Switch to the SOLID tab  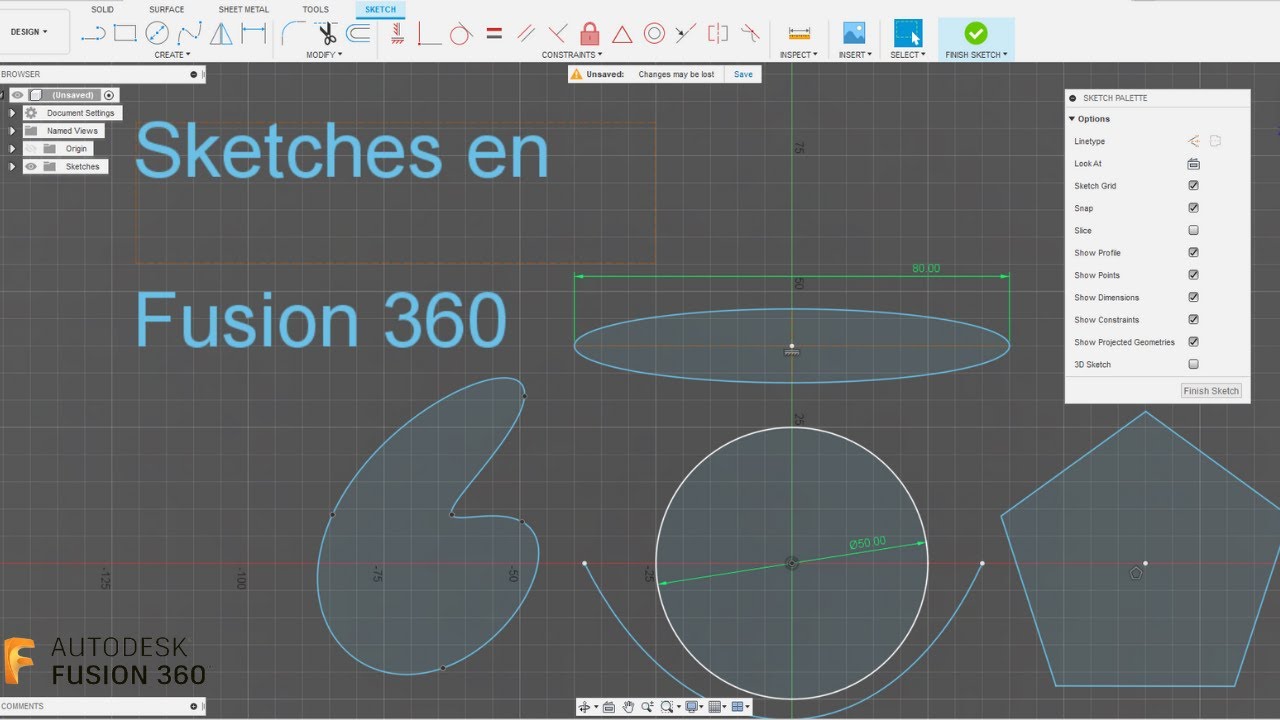coord(102,9)
